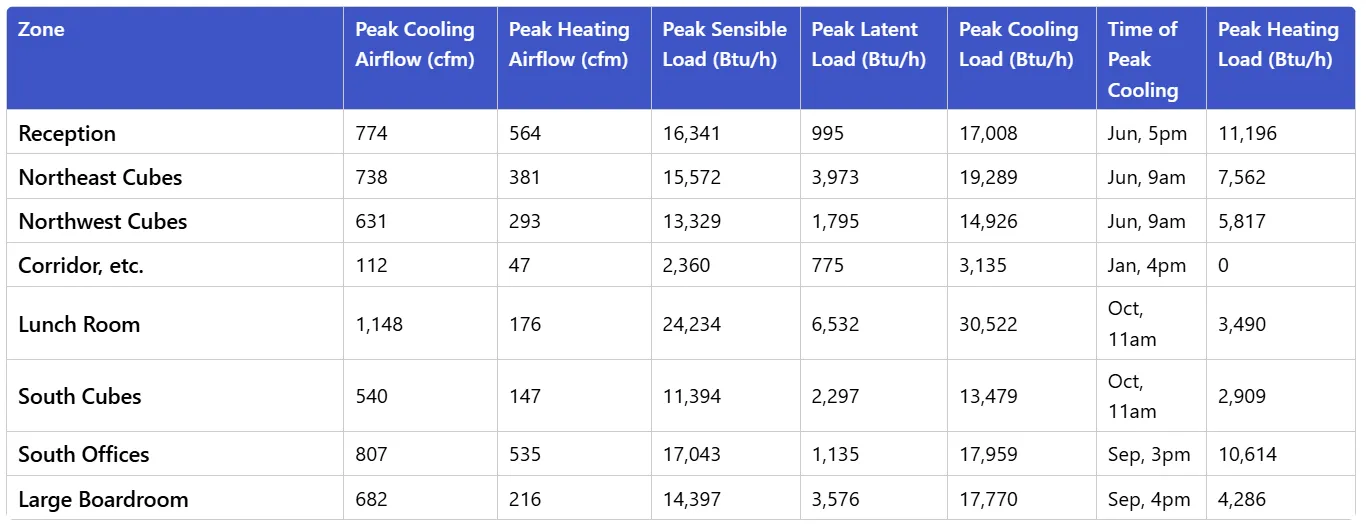Image resolution: width=1366 pixels, height=528 pixels.
Task: Click the Zone column header
Action: (x=41, y=30)
